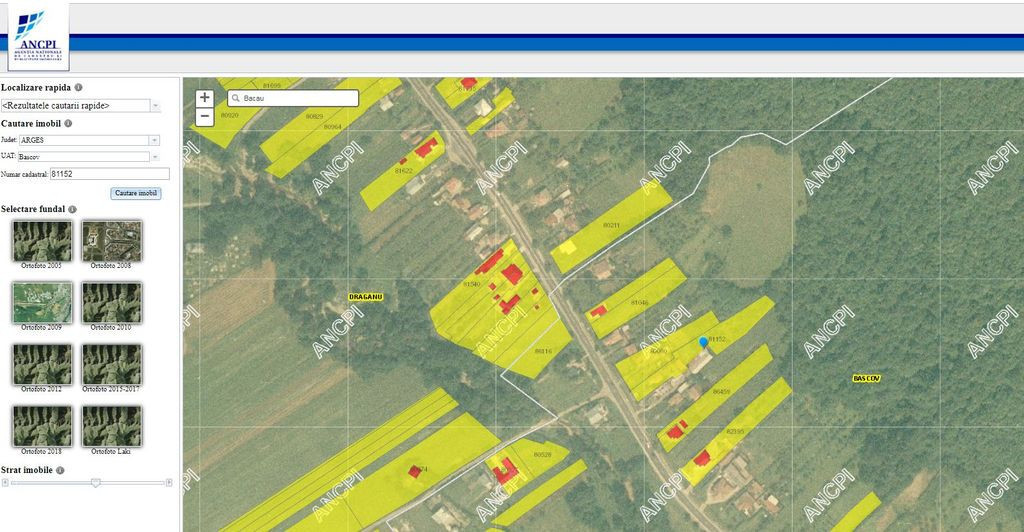Image resolution: width=1024 pixels, height=532 pixels.
Task: Click the ANCPI logo
Action: [x=39, y=36]
